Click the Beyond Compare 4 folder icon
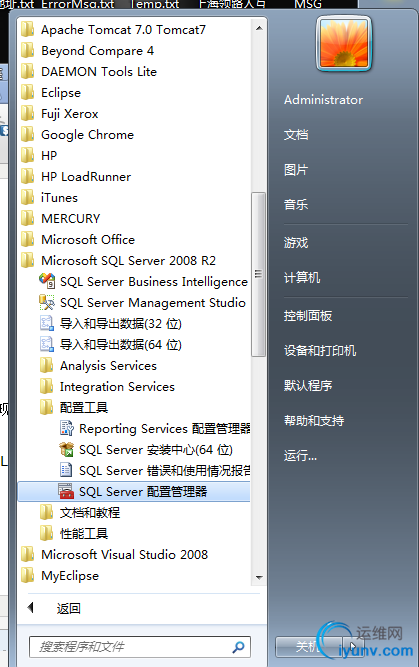 28,50
